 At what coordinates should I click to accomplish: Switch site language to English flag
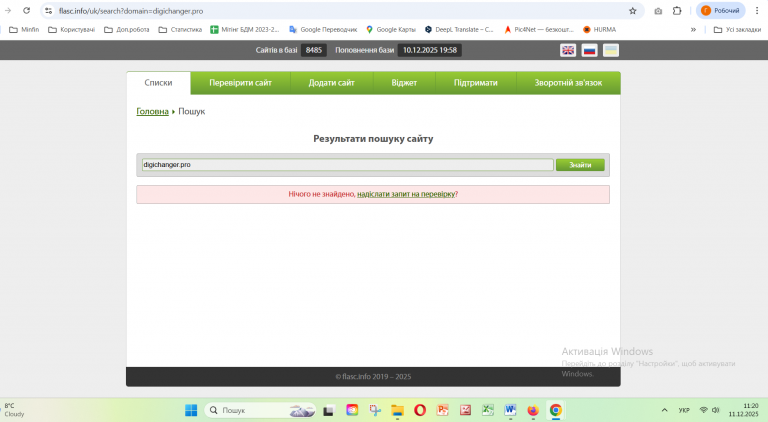point(568,50)
